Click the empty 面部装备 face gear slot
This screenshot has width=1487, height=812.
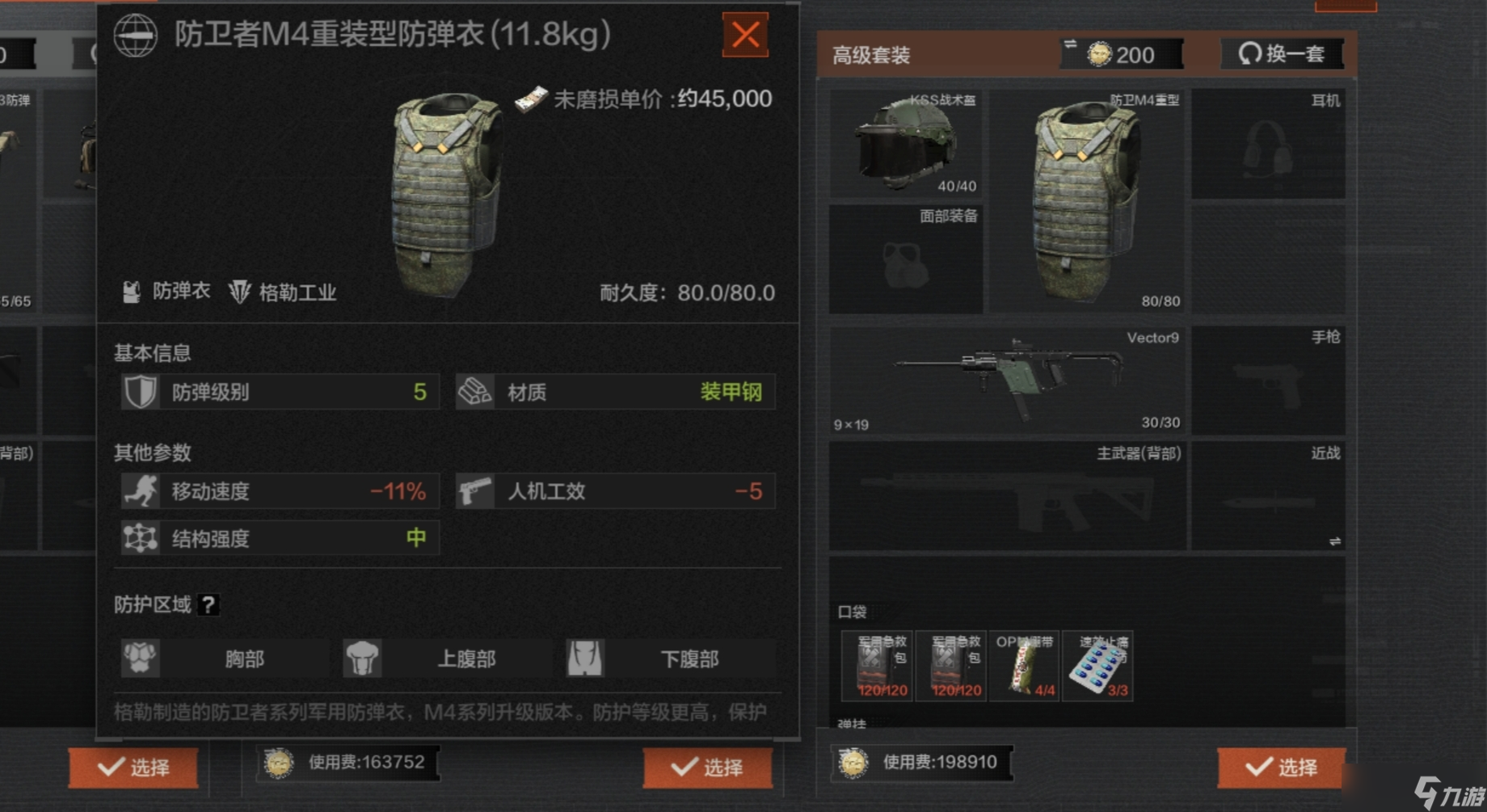click(905, 259)
